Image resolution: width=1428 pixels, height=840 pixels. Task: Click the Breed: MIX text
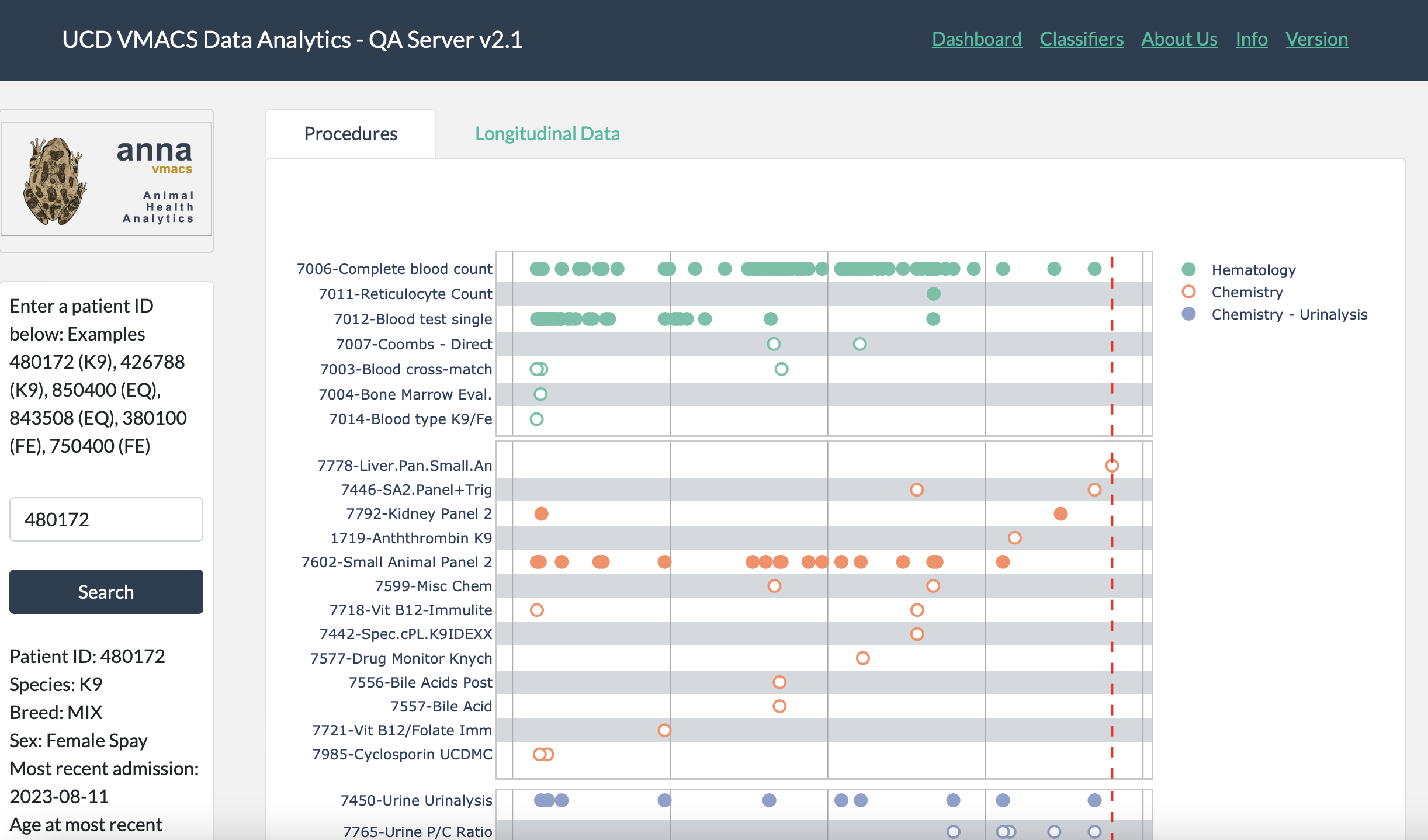pos(56,713)
